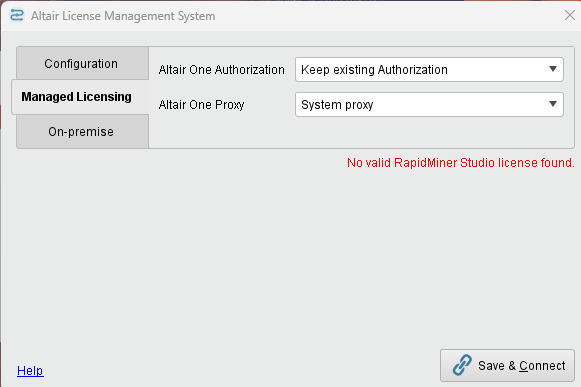Open the Altair One Authorization combo box

click(429, 69)
